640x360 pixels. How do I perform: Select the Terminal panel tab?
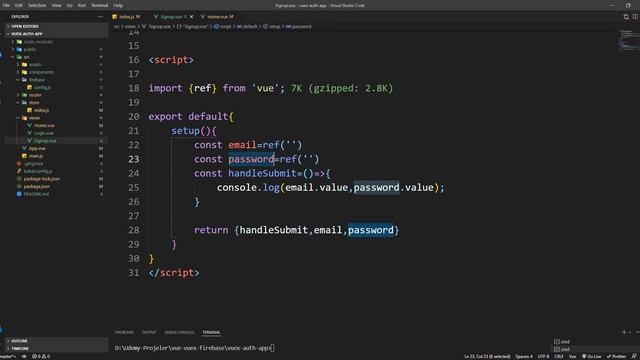click(211, 332)
